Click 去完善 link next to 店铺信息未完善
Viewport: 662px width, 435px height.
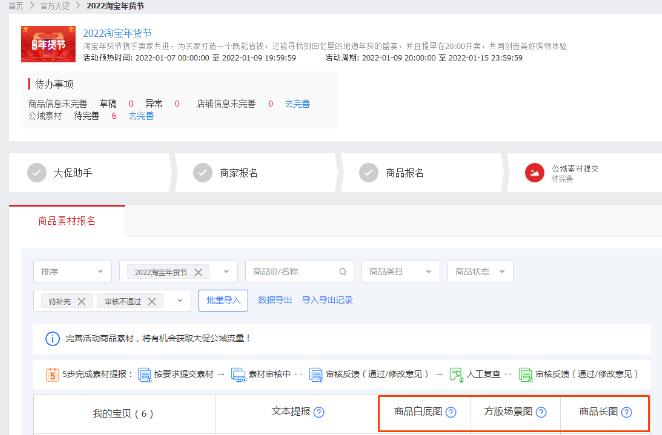click(297, 104)
